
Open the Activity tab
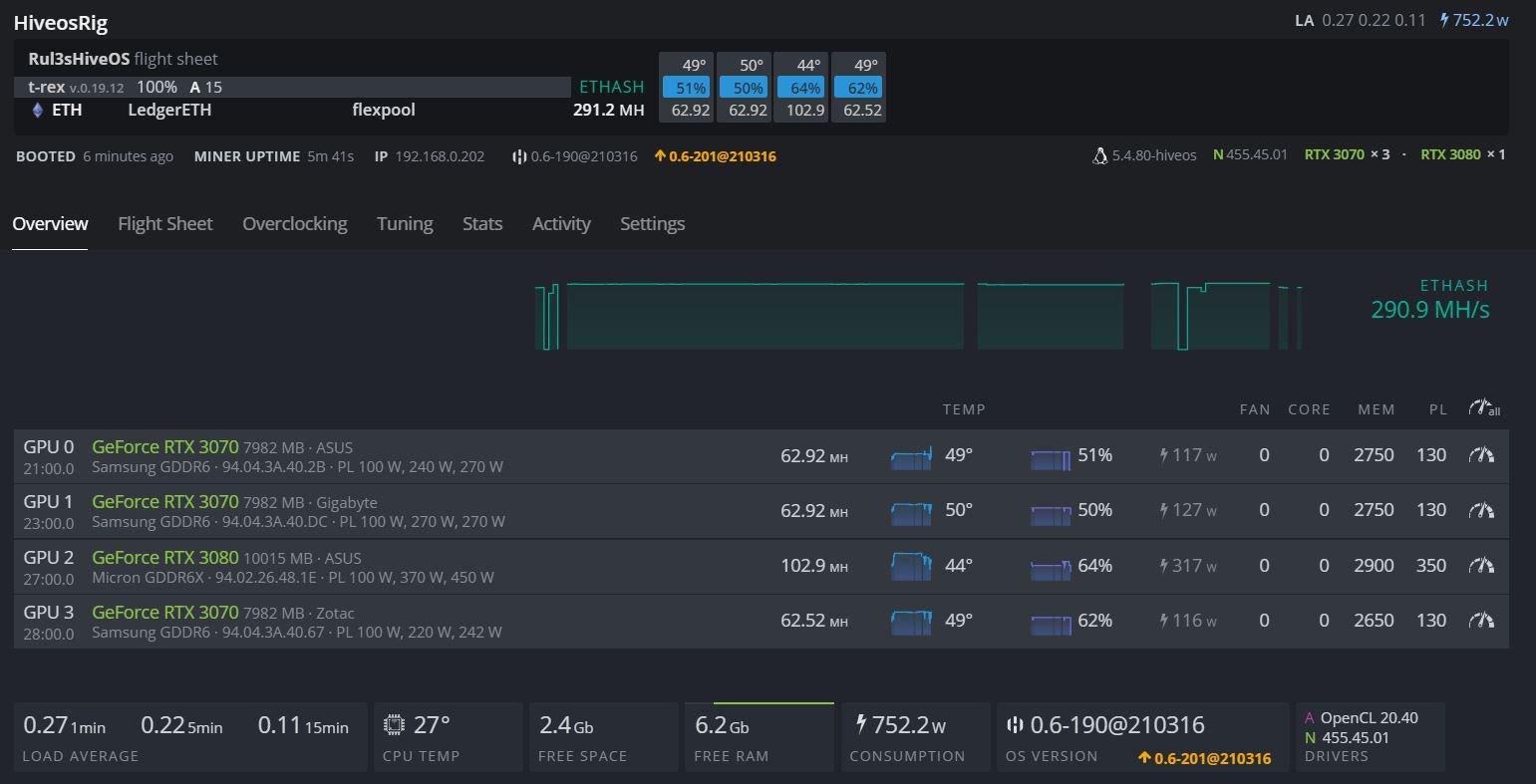click(560, 223)
